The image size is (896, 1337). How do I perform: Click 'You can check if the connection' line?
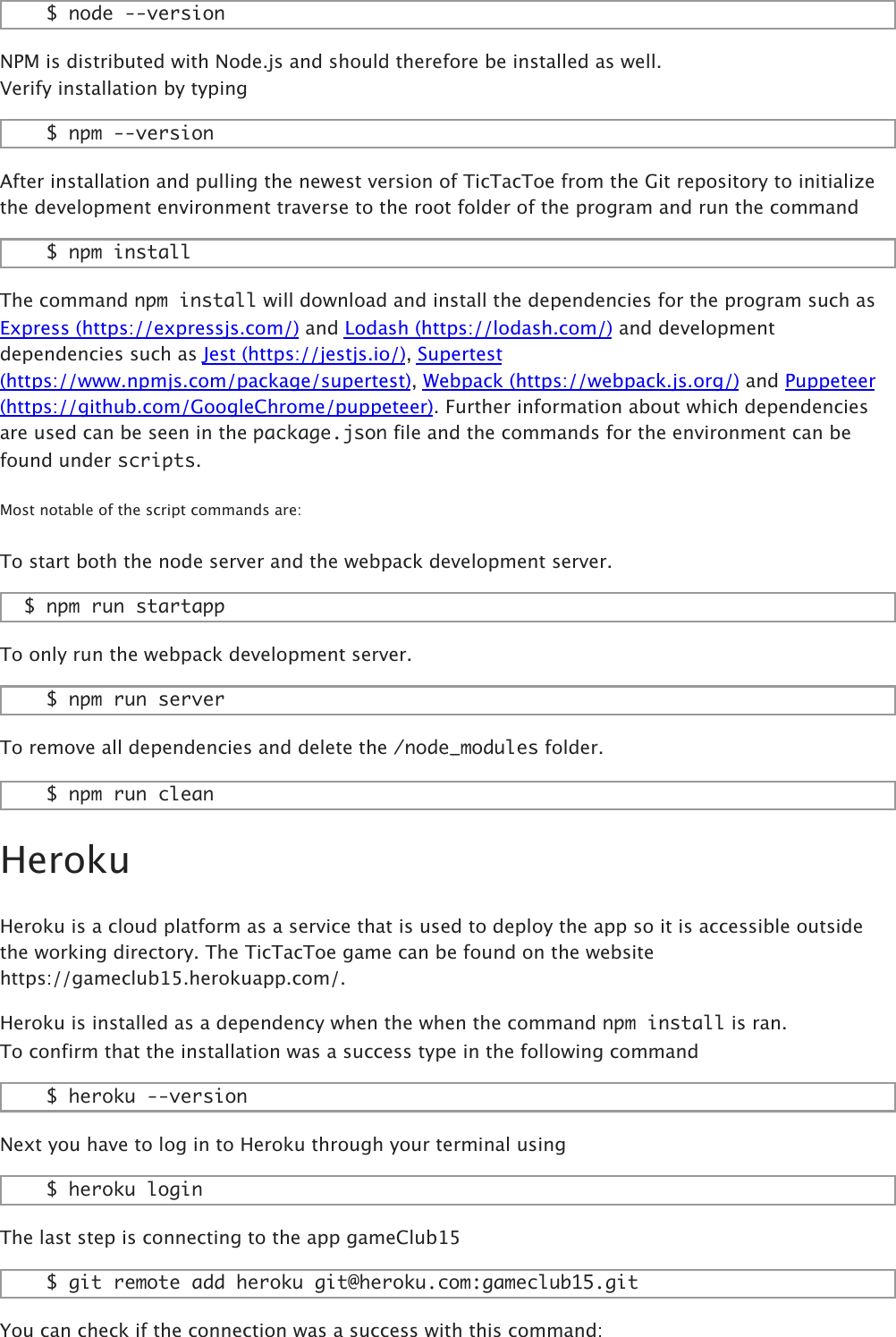coord(301,1328)
